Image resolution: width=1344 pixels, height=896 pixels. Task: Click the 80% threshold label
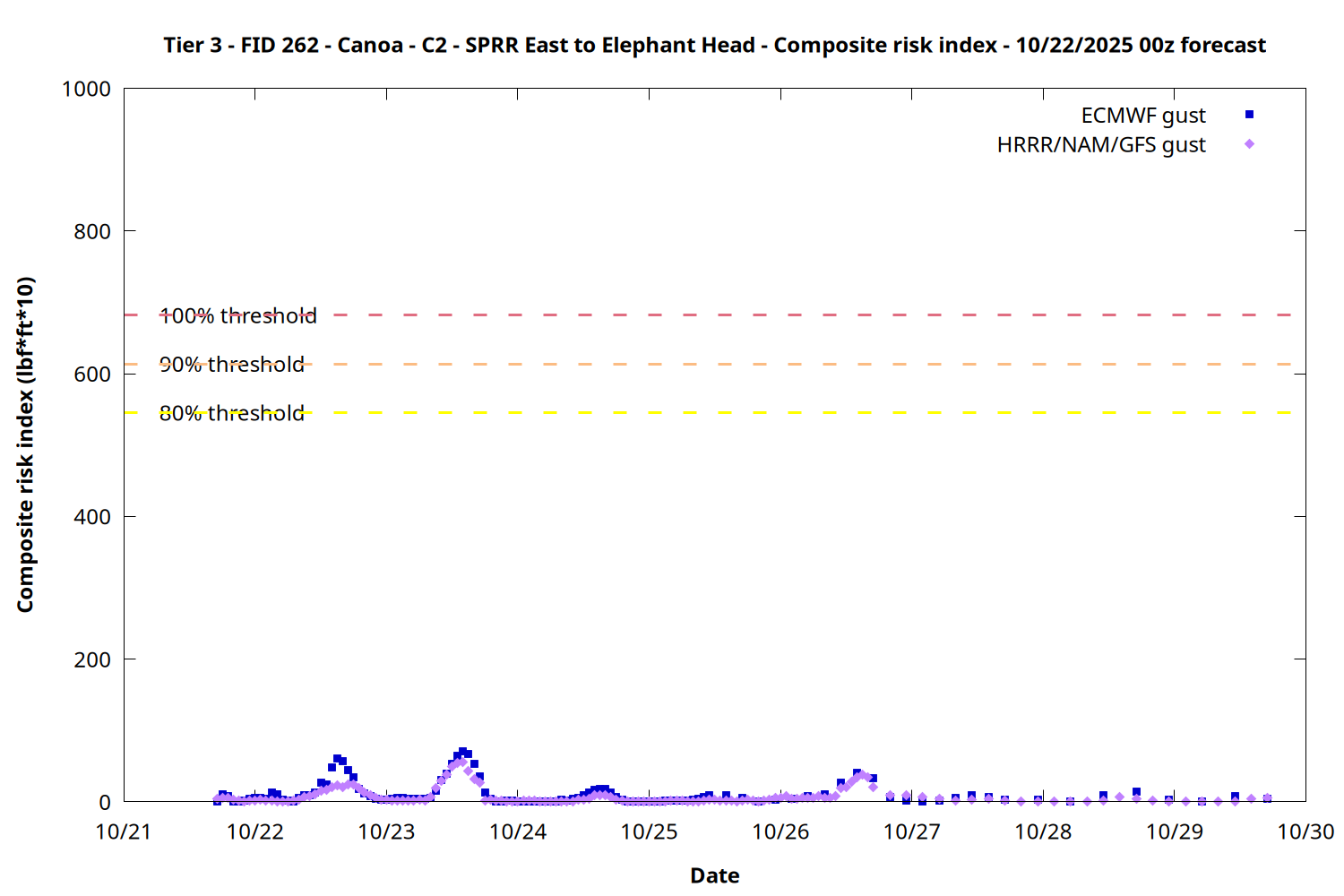click(231, 413)
